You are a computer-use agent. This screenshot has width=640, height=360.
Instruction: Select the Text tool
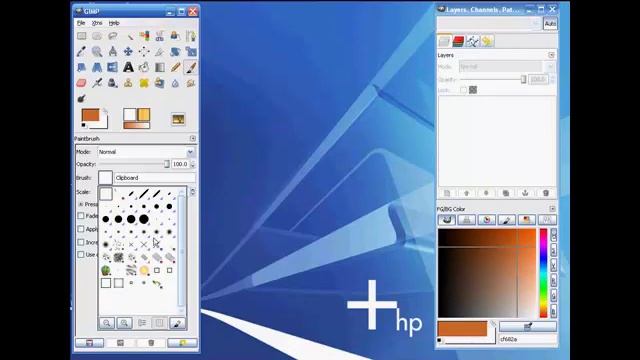(x=129, y=67)
